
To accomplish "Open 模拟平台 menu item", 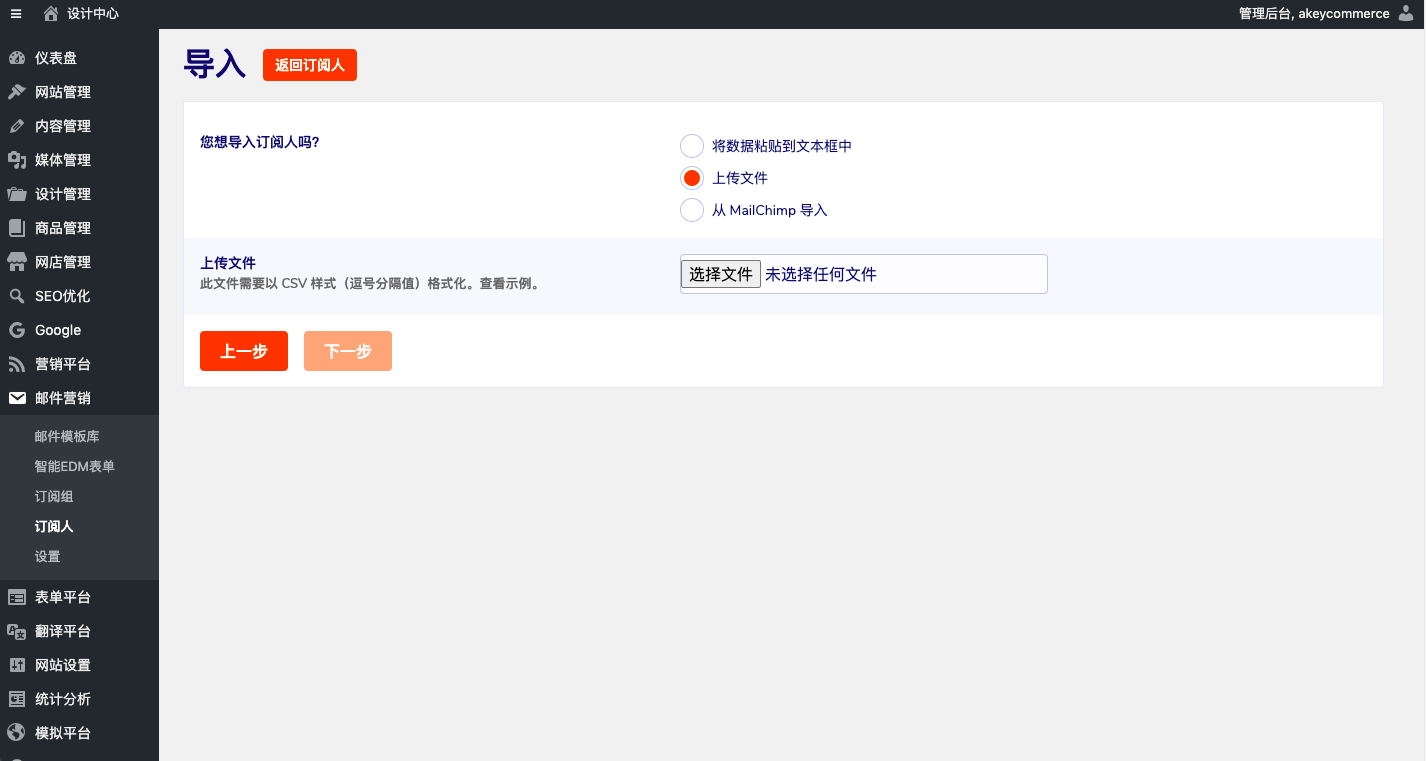I will [79, 733].
